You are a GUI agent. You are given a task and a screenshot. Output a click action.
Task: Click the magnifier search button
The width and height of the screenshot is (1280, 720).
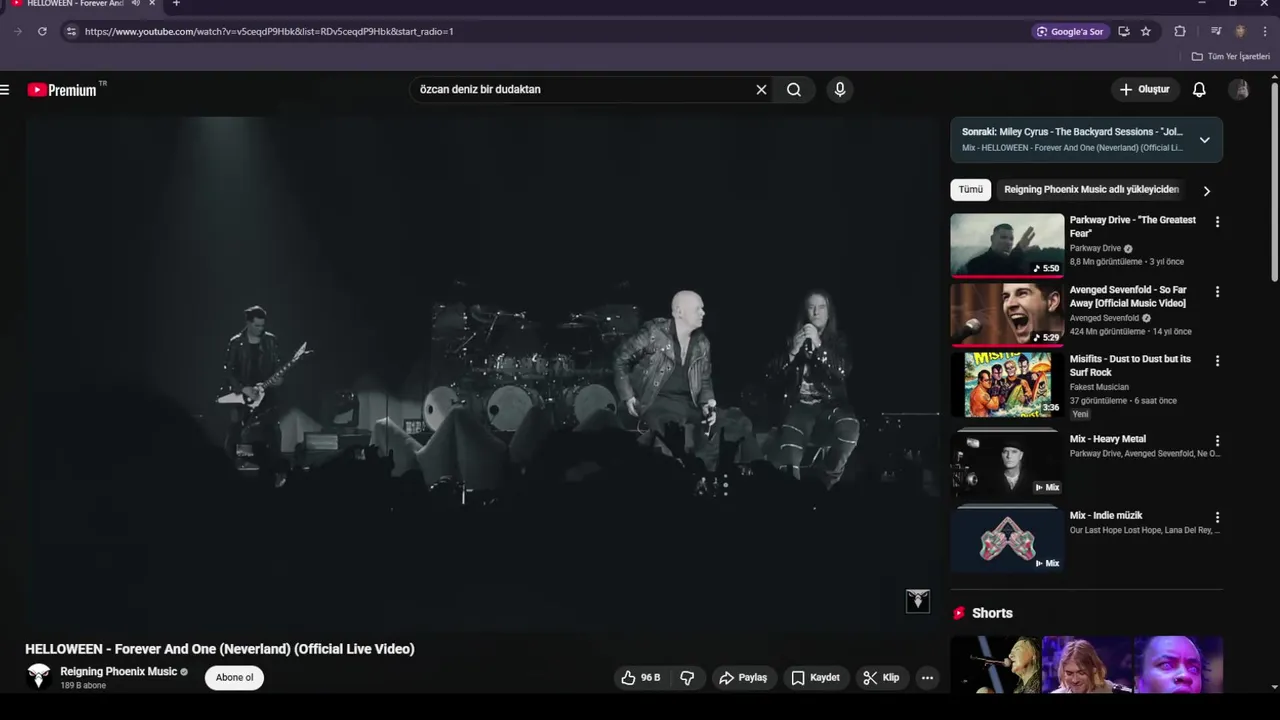coord(794,89)
